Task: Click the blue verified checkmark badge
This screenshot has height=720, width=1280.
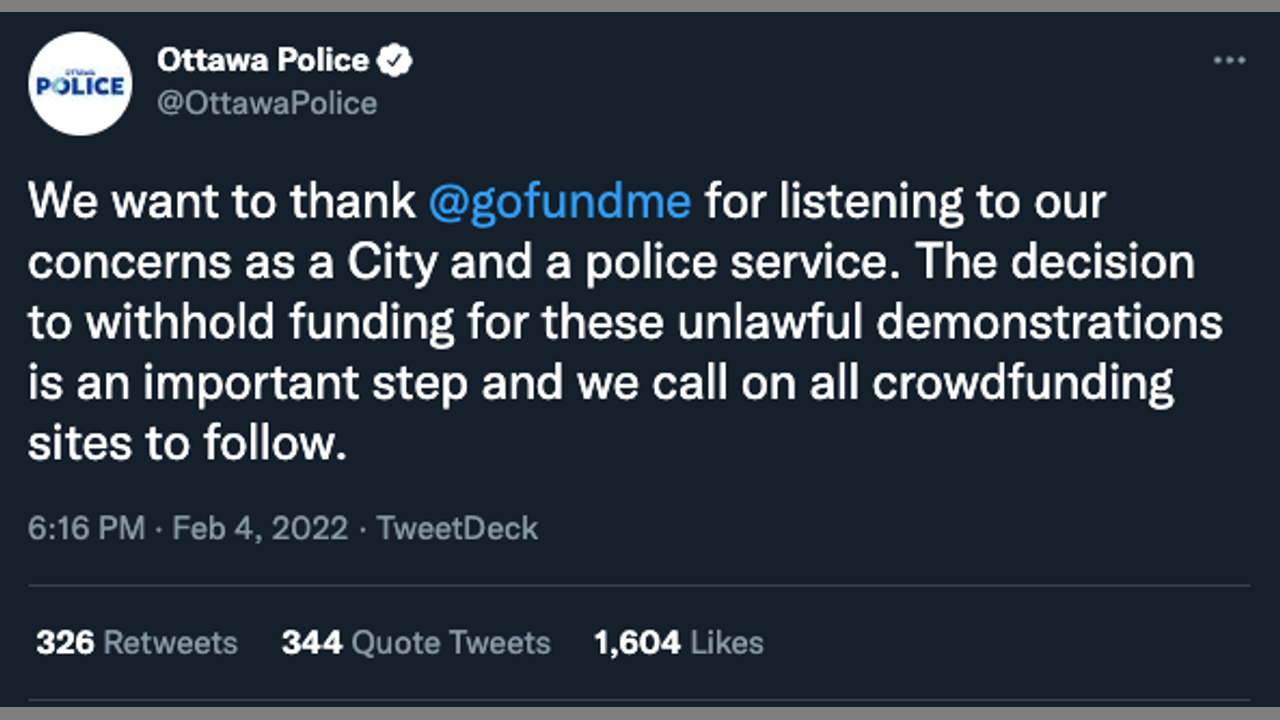Action: pyautogui.click(x=395, y=61)
